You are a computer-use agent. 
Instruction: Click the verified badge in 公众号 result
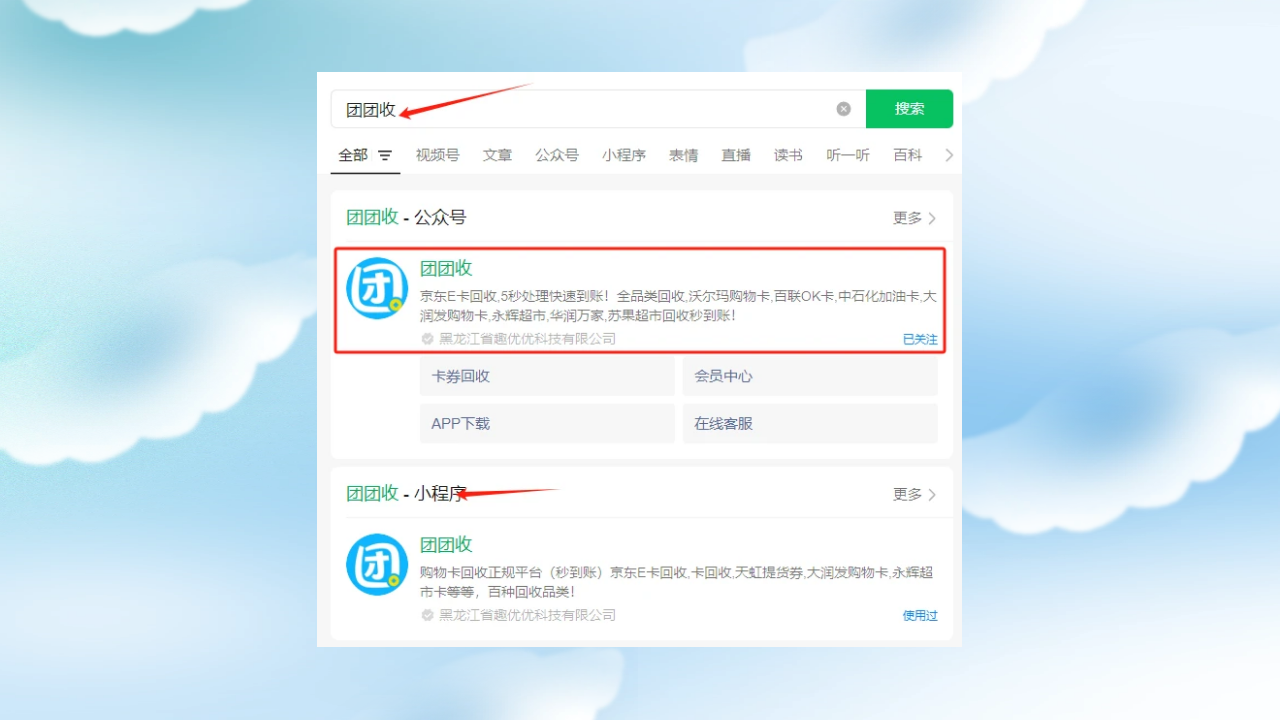[427, 339]
